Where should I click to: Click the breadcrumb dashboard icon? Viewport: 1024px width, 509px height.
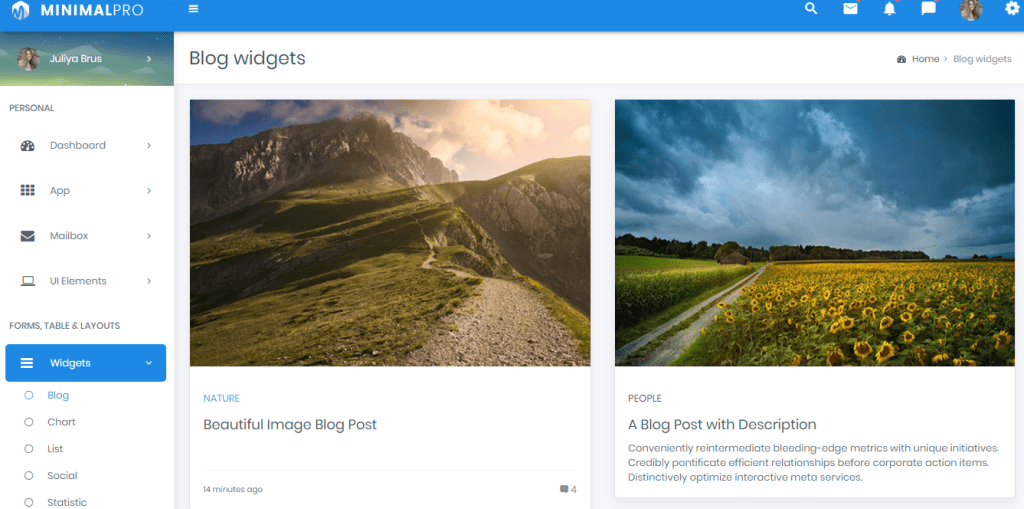(901, 59)
